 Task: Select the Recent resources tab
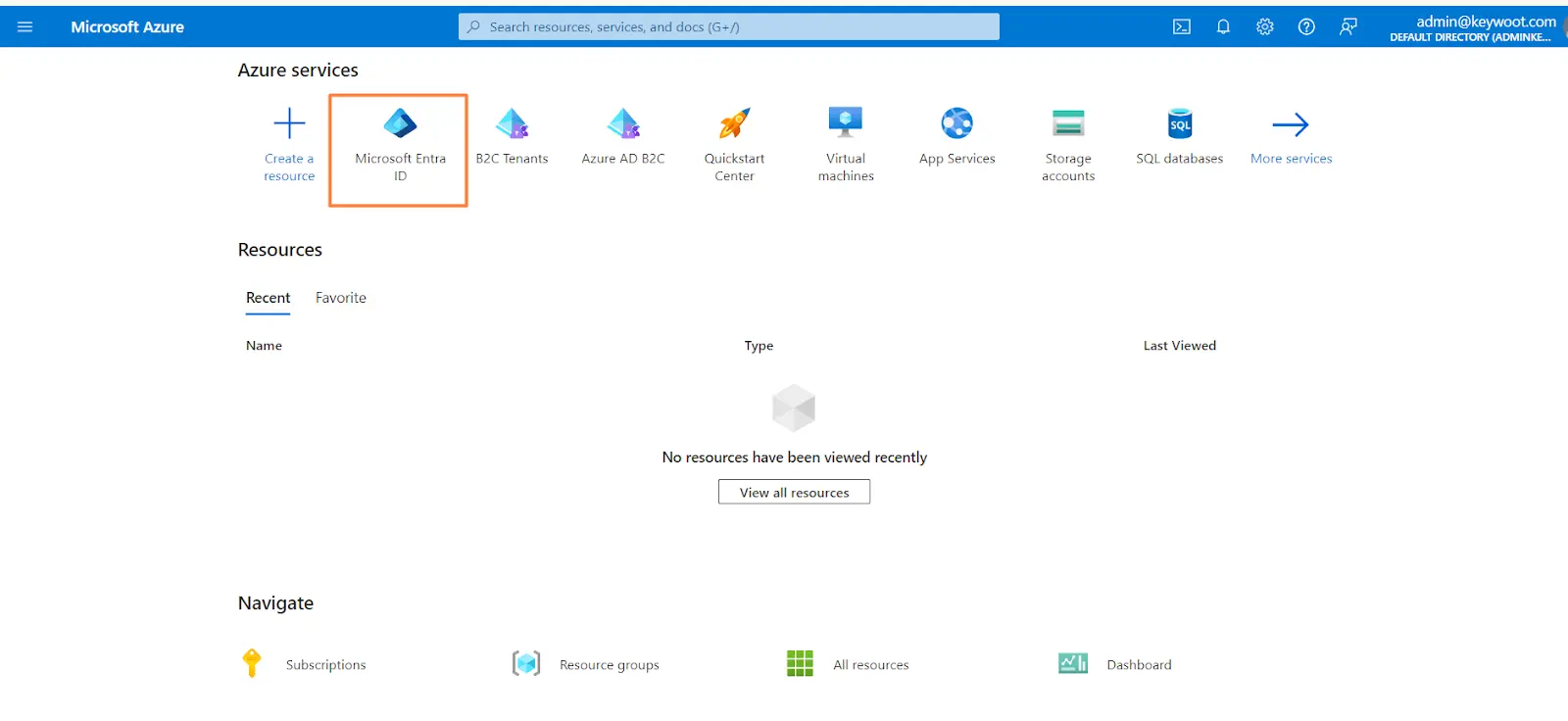[268, 298]
